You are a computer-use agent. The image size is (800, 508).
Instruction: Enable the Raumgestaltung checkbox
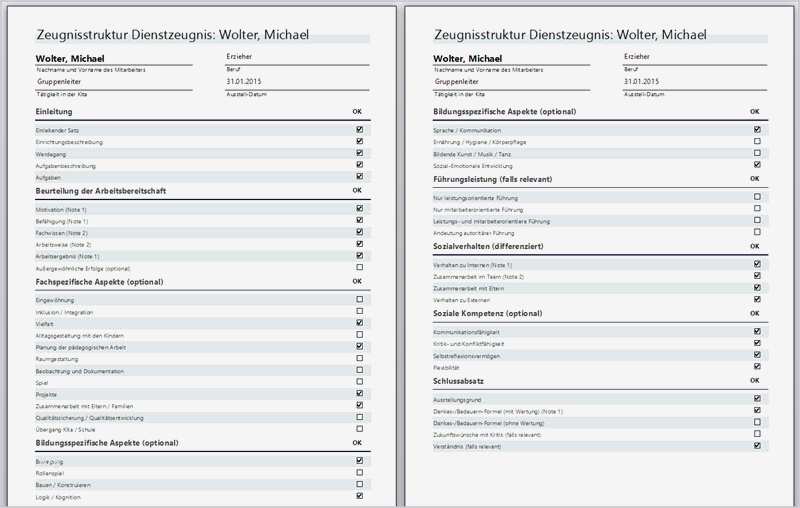[x=360, y=358]
